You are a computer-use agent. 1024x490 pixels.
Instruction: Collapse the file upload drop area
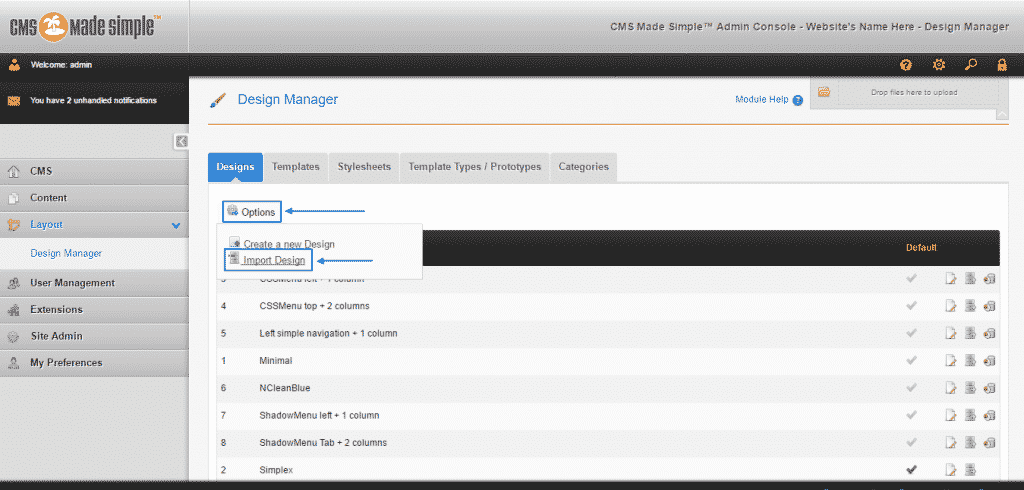click(x=1002, y=115)
